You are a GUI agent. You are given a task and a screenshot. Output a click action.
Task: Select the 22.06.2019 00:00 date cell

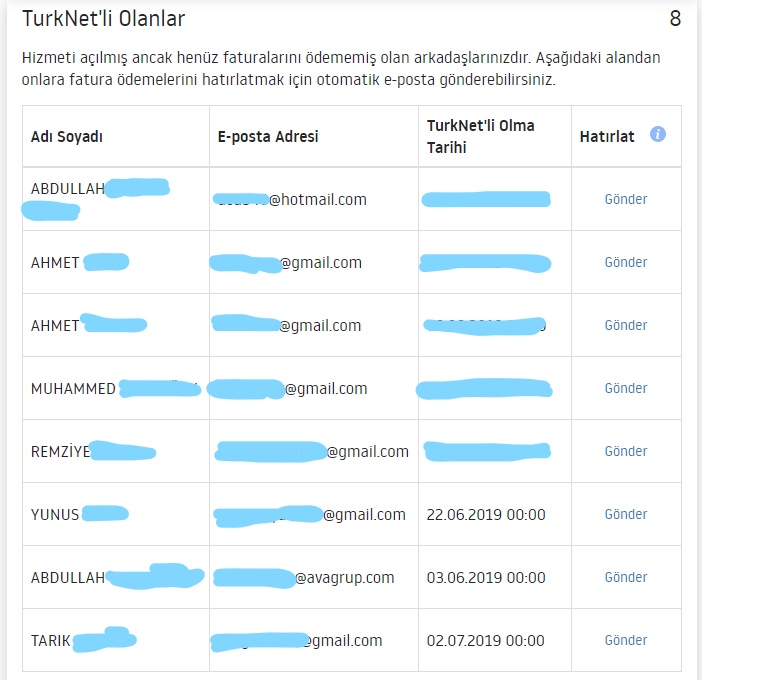point(486,515)
